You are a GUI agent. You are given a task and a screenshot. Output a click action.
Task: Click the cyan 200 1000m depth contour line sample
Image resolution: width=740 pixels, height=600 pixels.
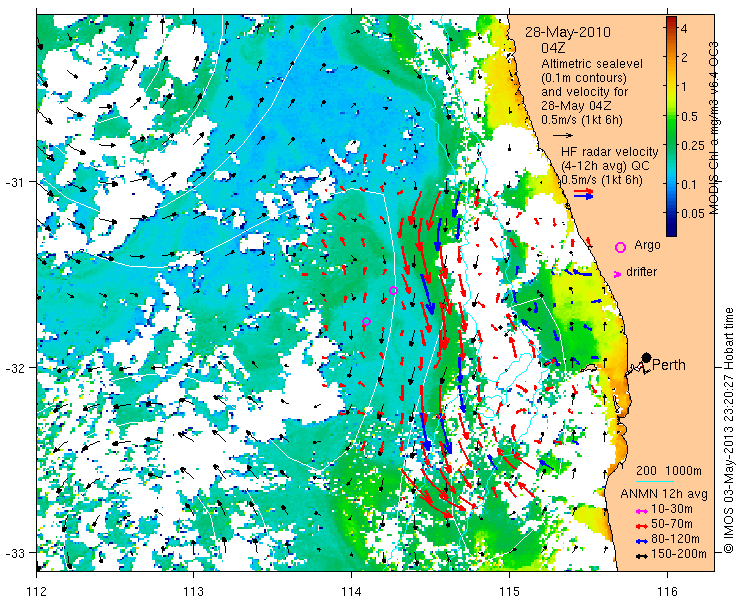tap(654, 482)
